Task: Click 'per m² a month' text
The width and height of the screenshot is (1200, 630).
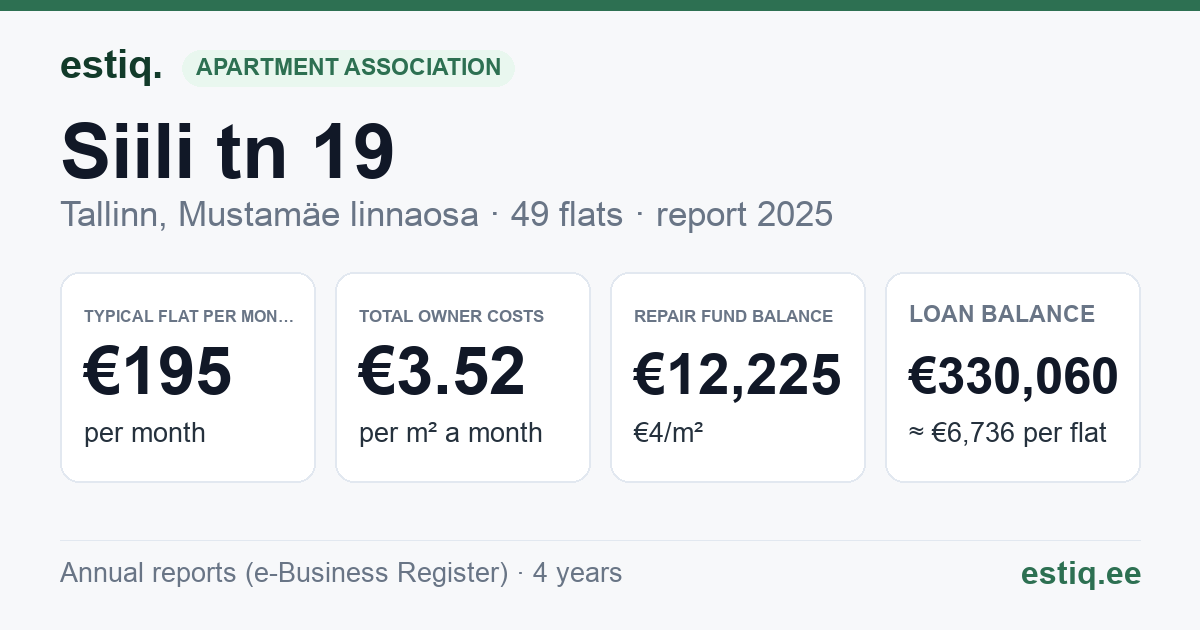Action: [x=450, y=433]
